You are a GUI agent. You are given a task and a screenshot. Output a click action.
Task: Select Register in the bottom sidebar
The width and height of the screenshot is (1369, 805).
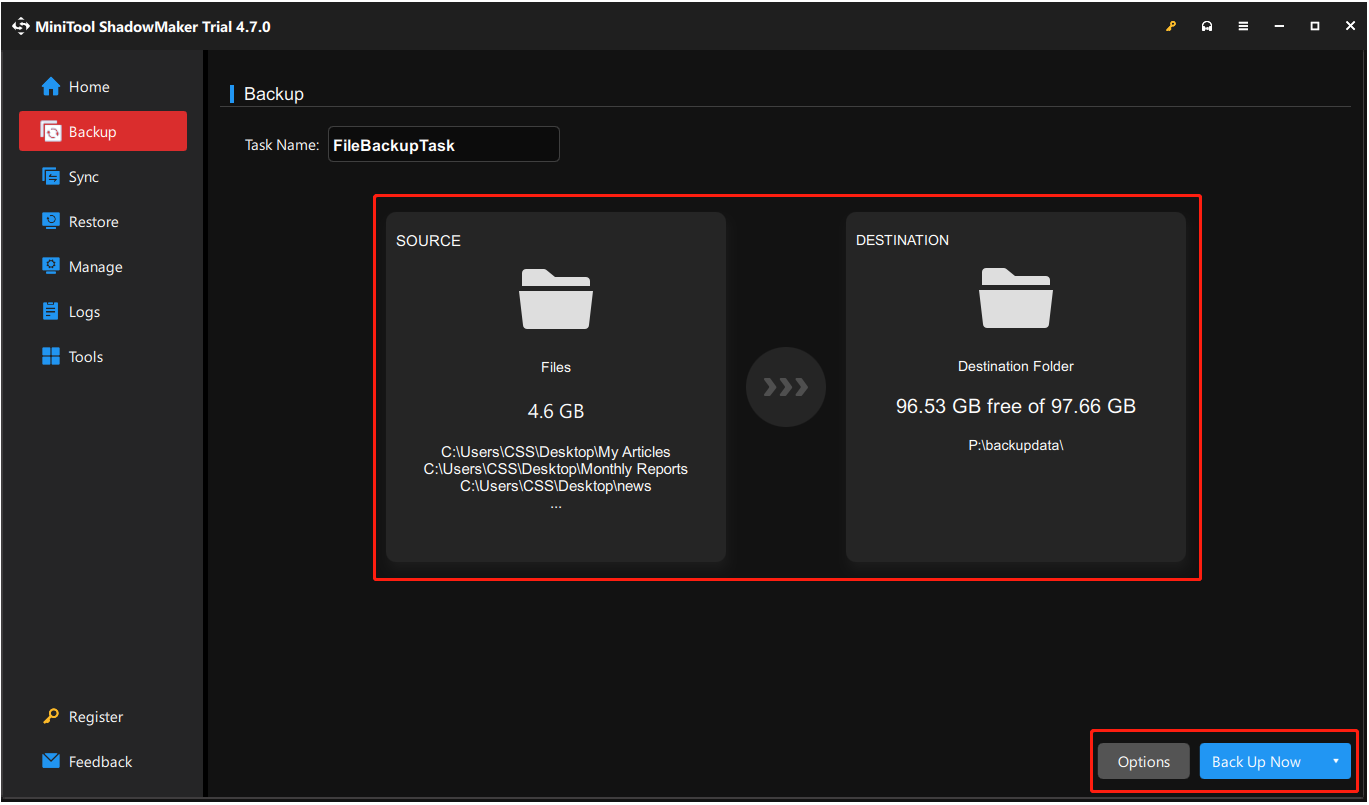pyautogui.click(x=94, y=716)
